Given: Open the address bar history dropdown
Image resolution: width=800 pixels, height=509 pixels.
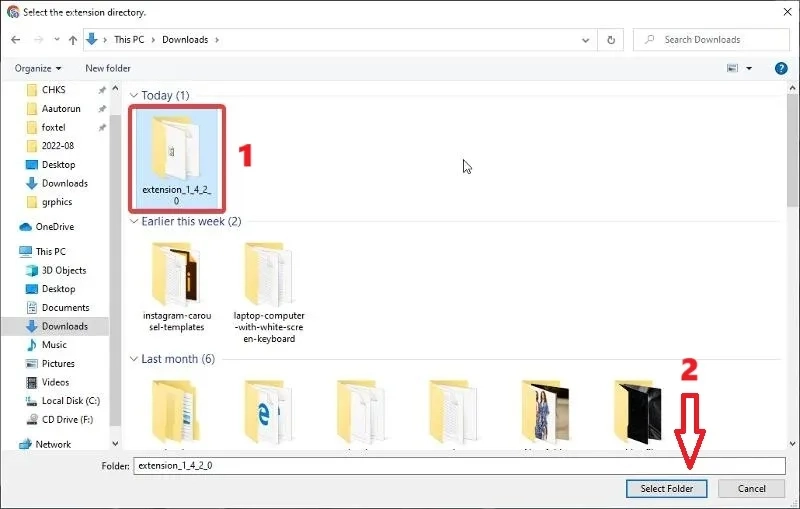Looking at the screenshot, I should [x=585, y=40].
